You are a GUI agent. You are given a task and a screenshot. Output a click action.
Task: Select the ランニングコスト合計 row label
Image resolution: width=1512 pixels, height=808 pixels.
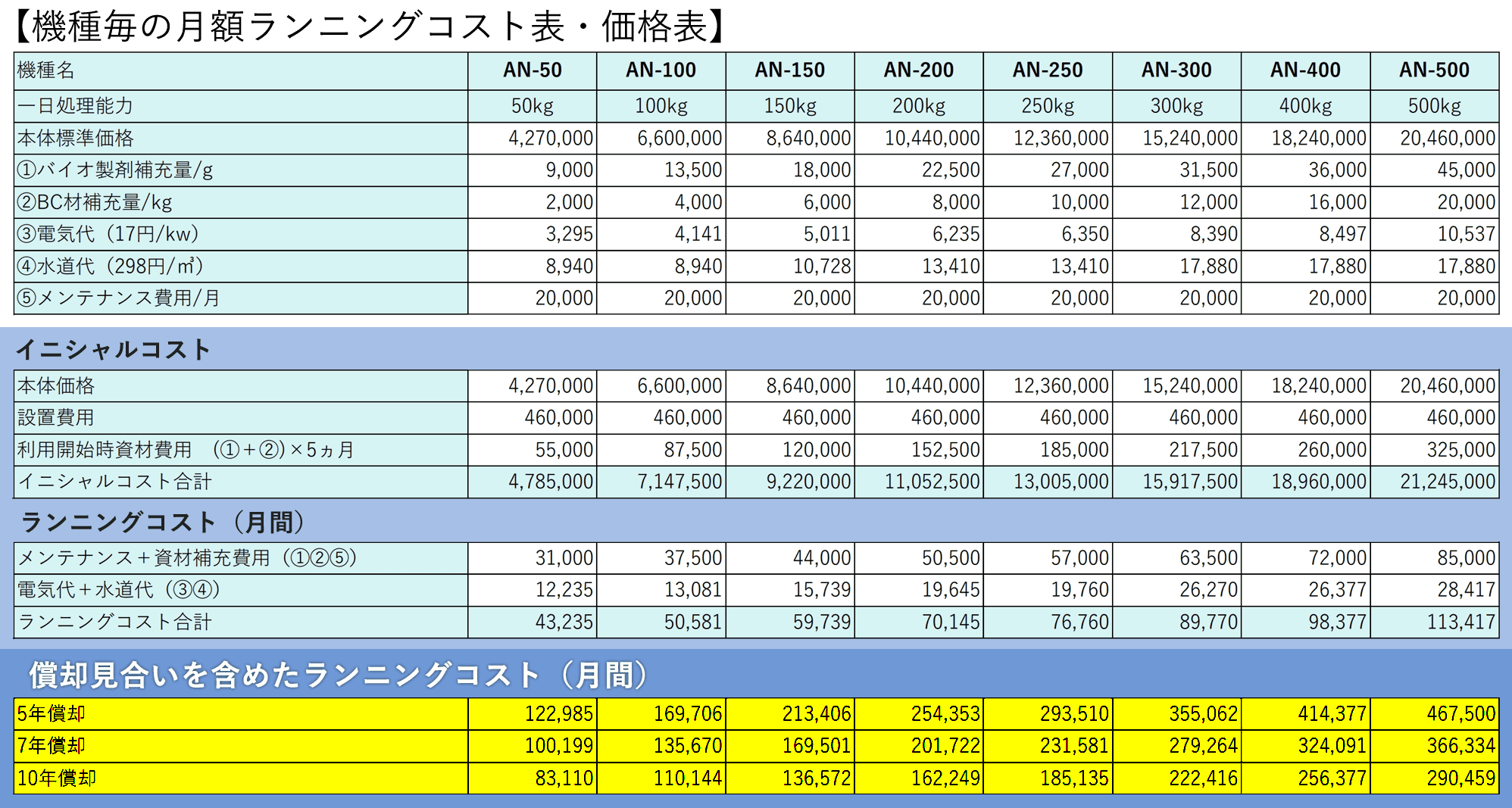[x=241, y=622]
